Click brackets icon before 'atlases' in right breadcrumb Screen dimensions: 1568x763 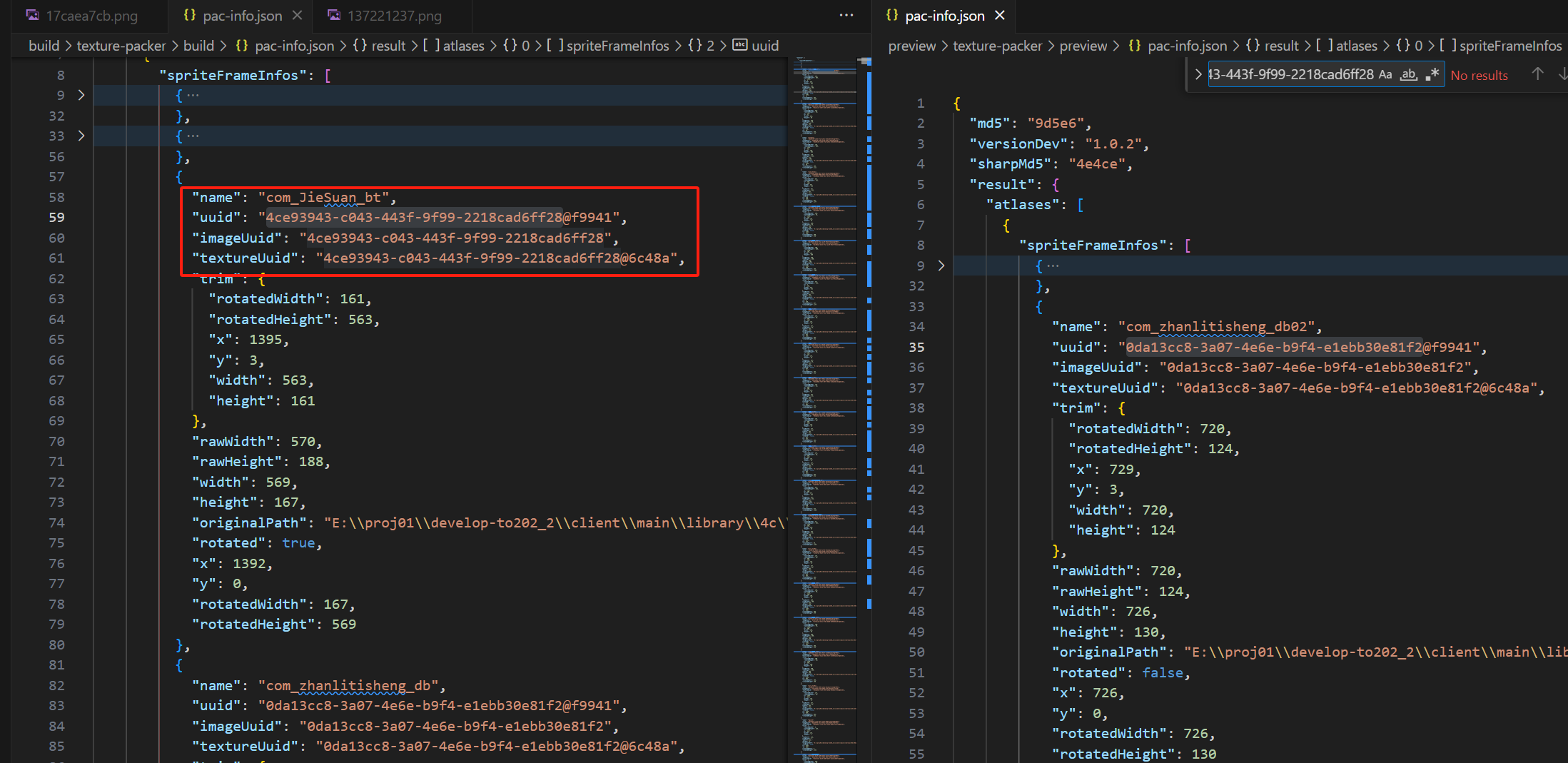tap(1324, 46)
